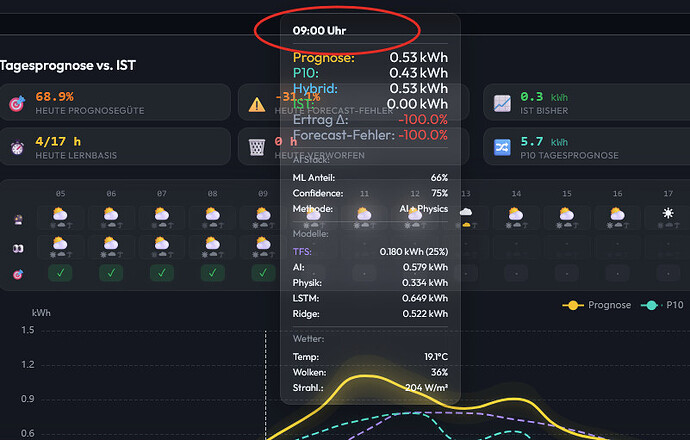Click the forecast row icon above binoculars

18,220
